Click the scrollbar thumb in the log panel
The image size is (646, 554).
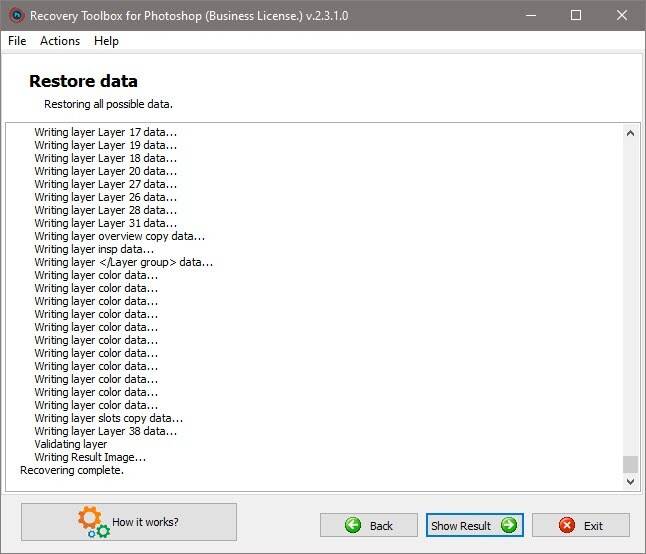click(630, 464)
